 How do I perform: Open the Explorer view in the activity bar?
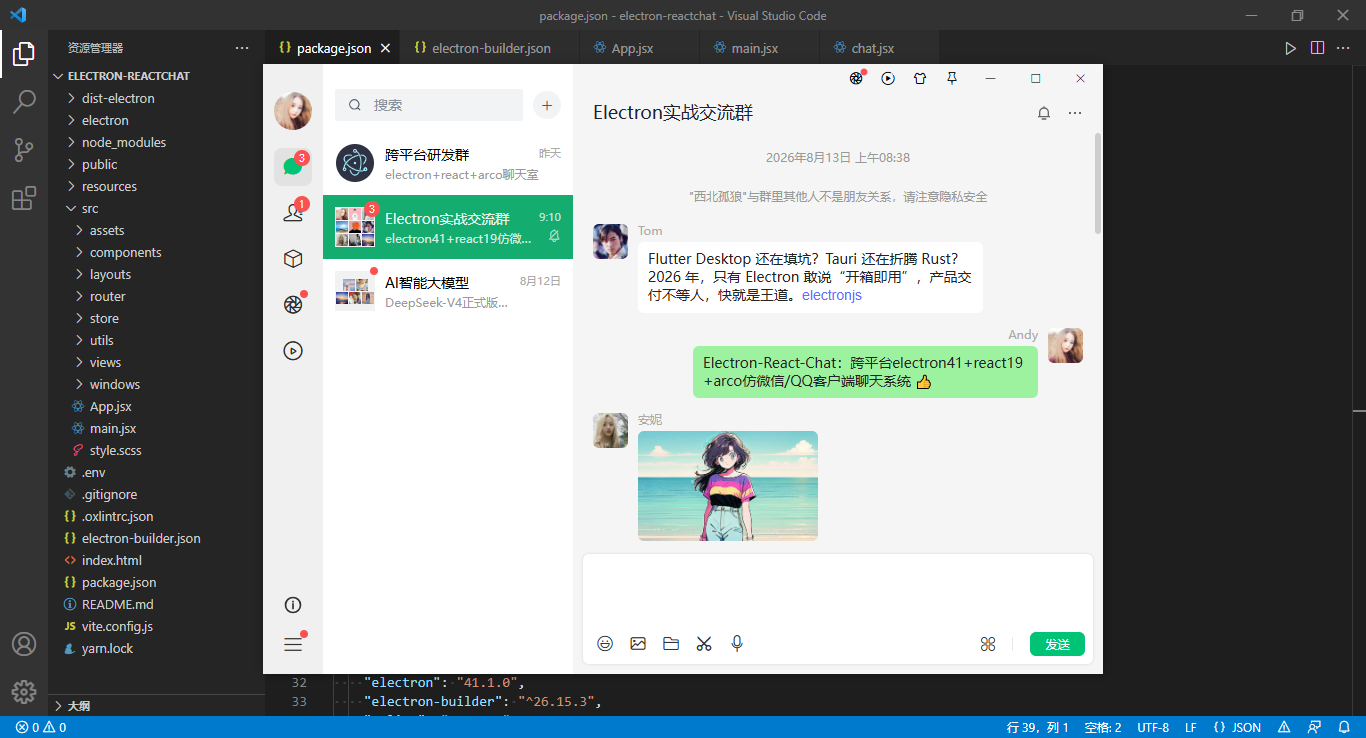(x=24, y=54)
